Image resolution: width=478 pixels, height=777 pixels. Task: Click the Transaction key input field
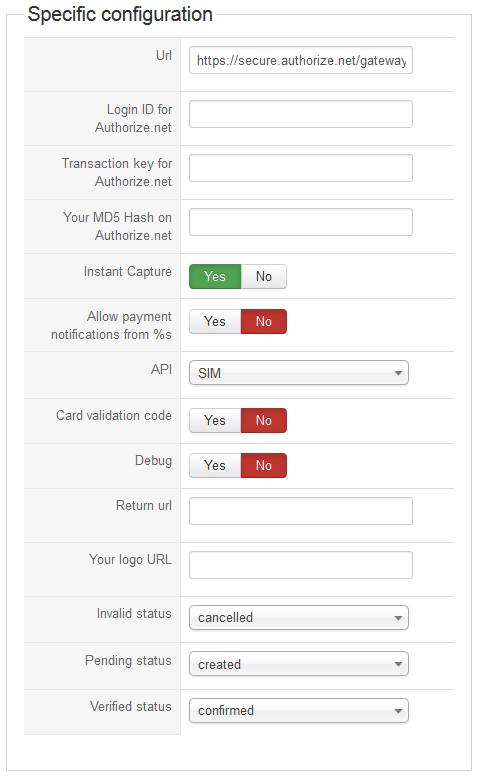301,168
